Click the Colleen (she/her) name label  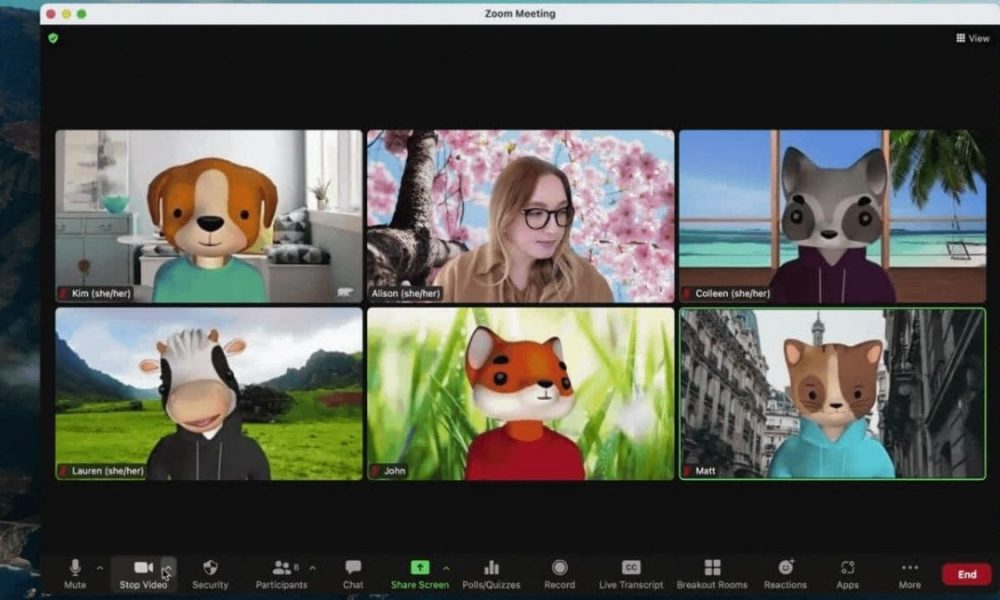732,293
